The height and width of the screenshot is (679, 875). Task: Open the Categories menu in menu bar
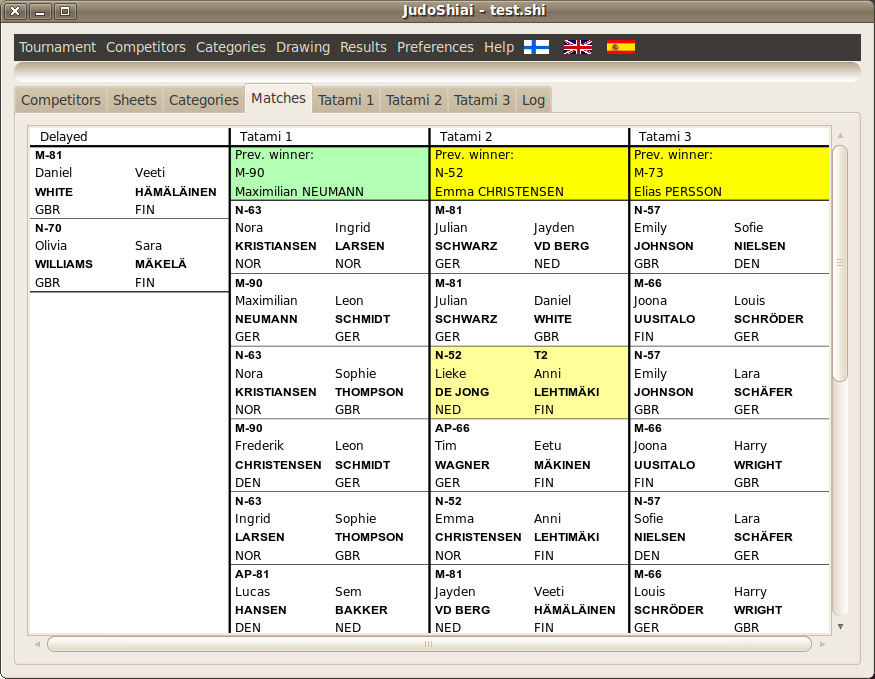[x=231, y=47]
